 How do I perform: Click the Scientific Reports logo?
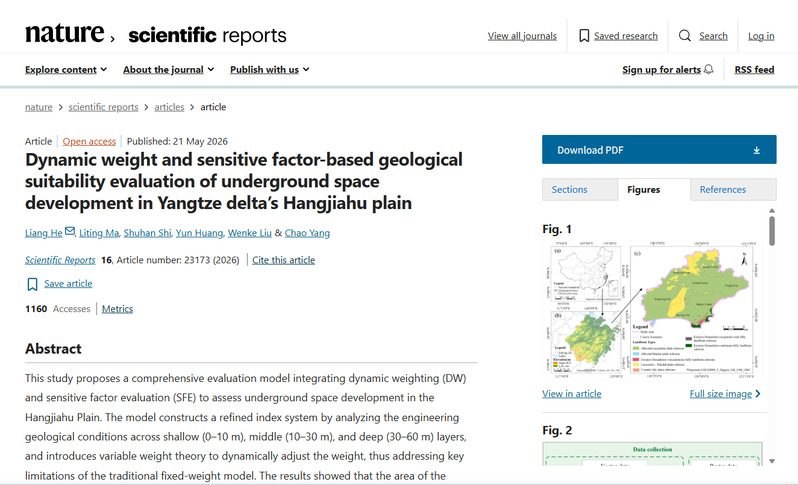(x=207, y=35)
